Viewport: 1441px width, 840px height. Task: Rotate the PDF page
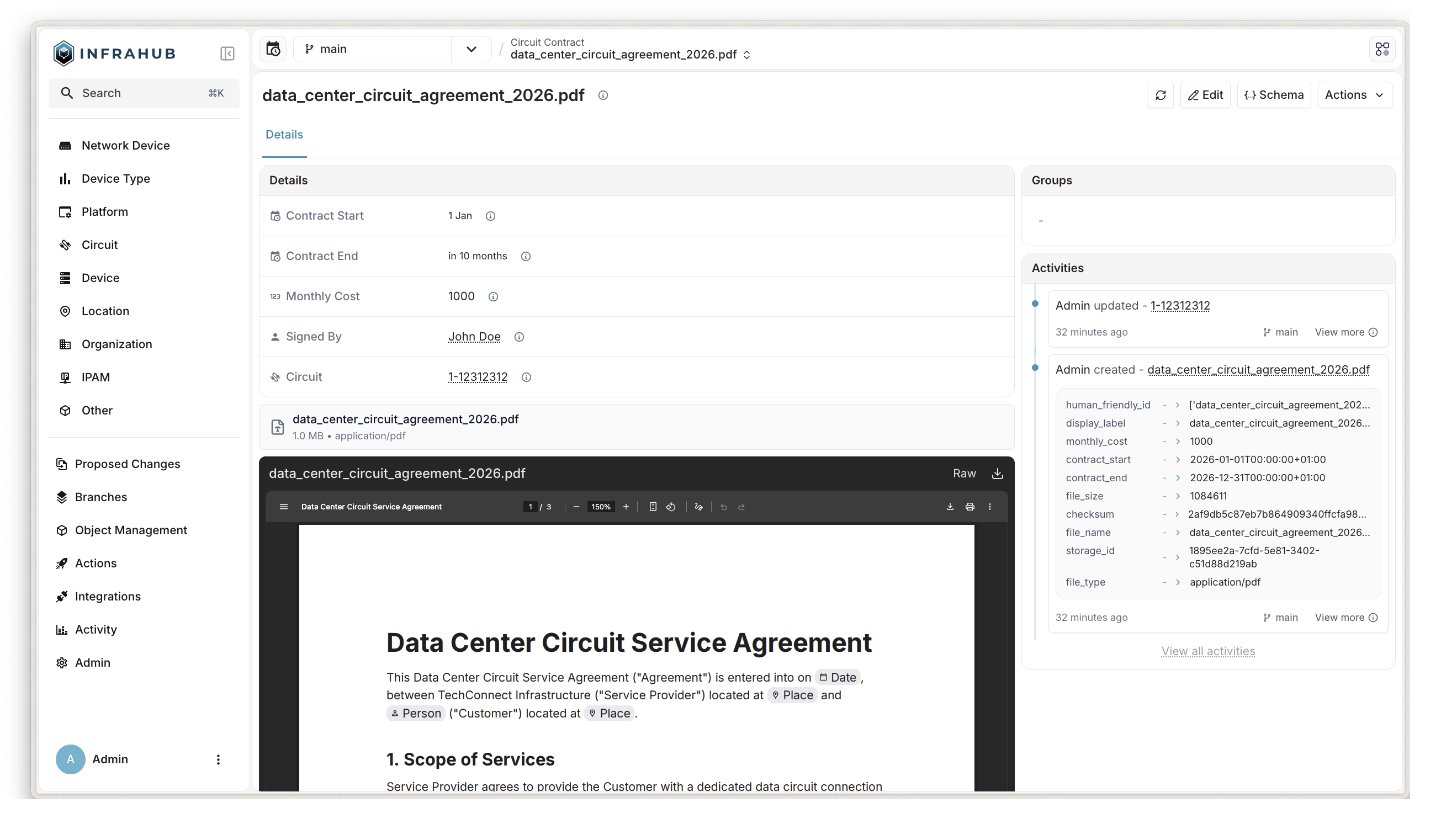pyautogui.click(x=670, y=506)
